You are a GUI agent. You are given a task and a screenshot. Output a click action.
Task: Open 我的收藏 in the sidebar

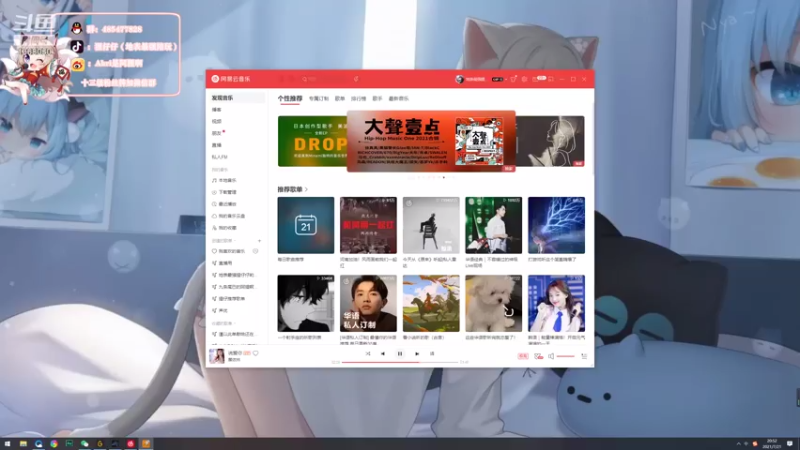pos(224,228)
